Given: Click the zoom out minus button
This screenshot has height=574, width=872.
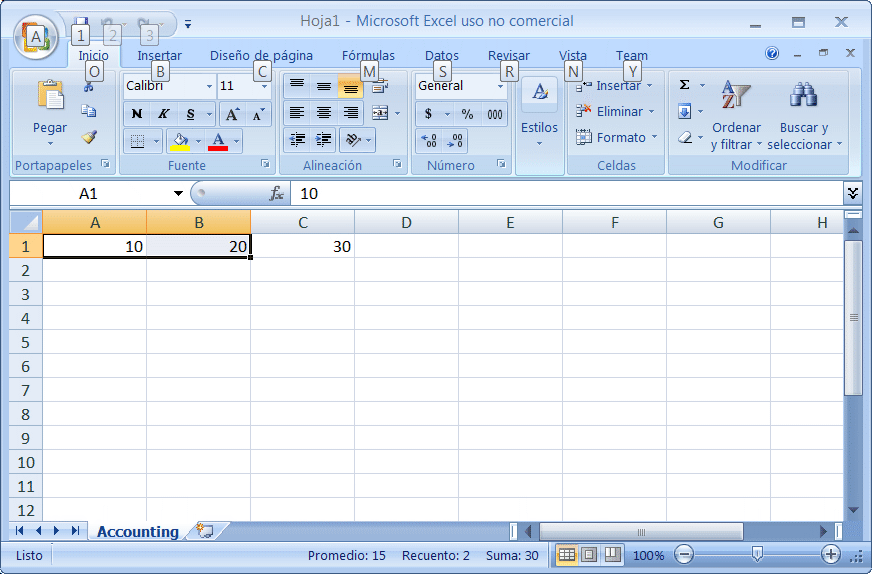Looking at the screenshot, I should coord(684,555).
